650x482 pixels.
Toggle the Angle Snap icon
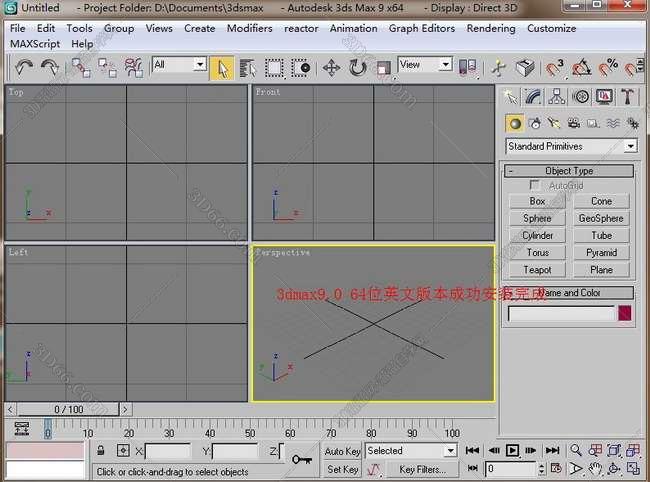580,68
